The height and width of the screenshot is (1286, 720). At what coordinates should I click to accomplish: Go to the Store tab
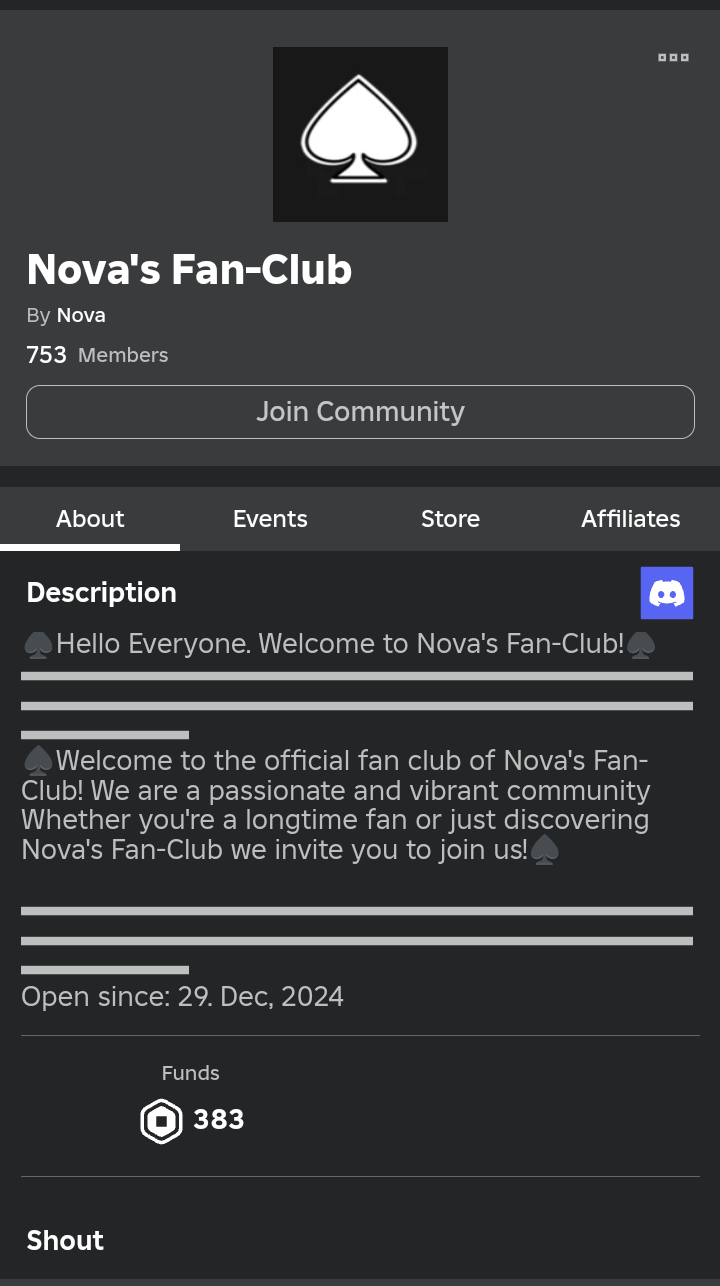pyautogui.click(x=450, y=519)
